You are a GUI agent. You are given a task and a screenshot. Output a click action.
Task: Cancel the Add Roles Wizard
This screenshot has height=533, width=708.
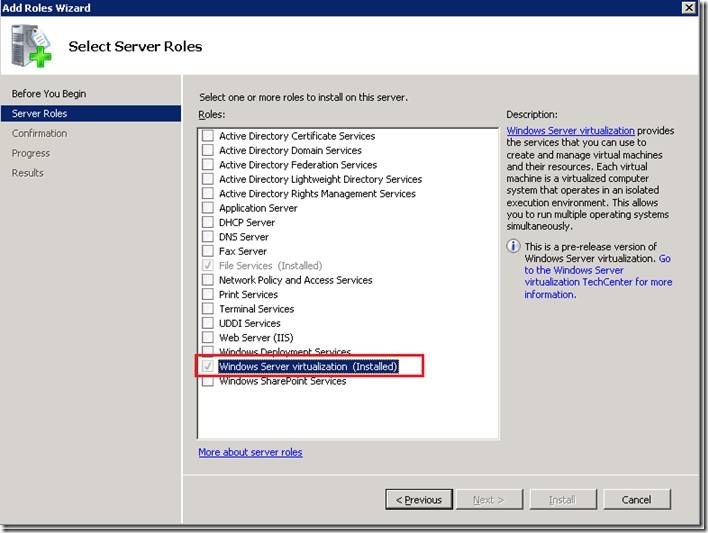click(637, 500)
